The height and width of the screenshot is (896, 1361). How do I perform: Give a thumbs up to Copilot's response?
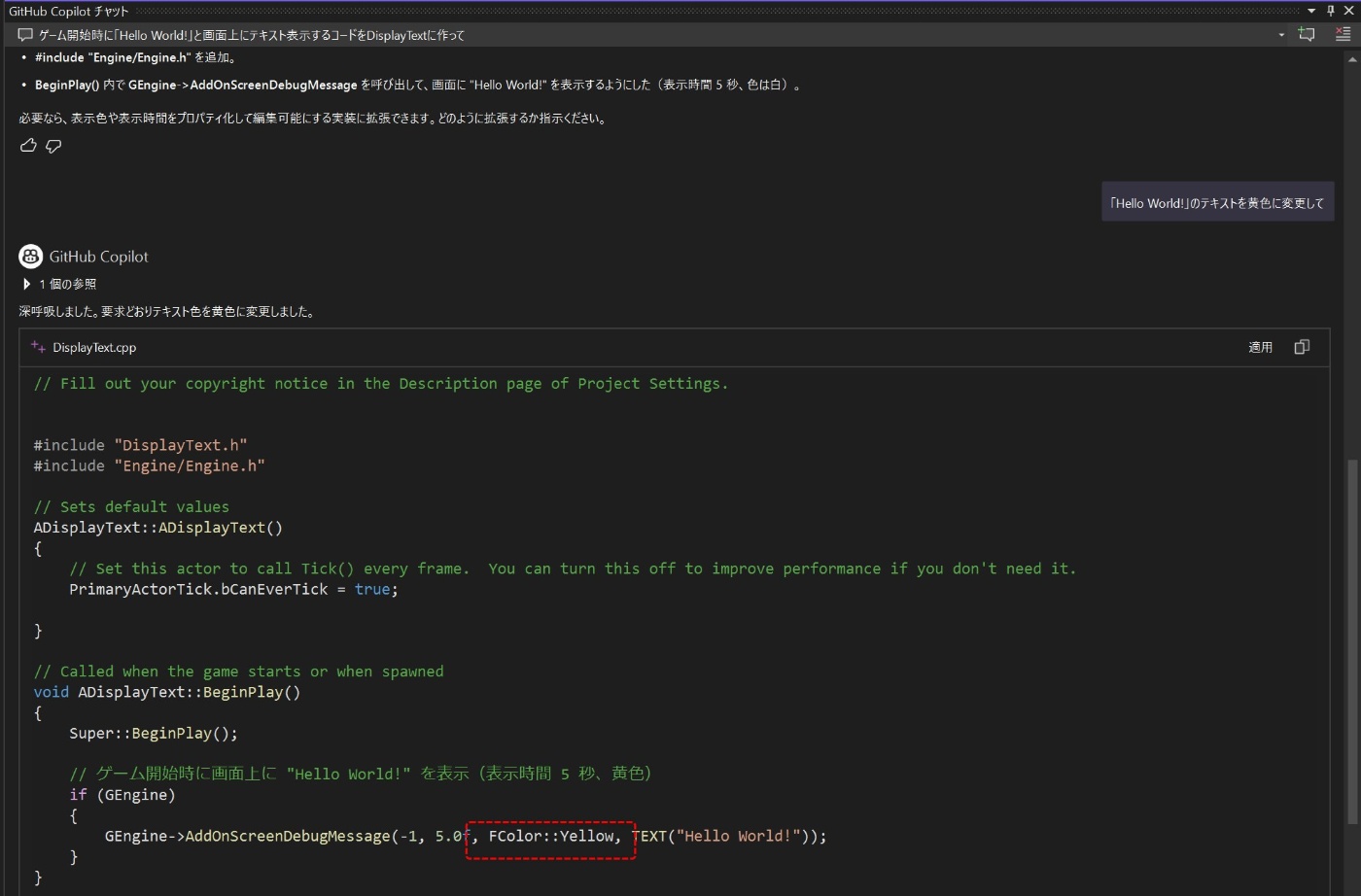coord(28,145)
